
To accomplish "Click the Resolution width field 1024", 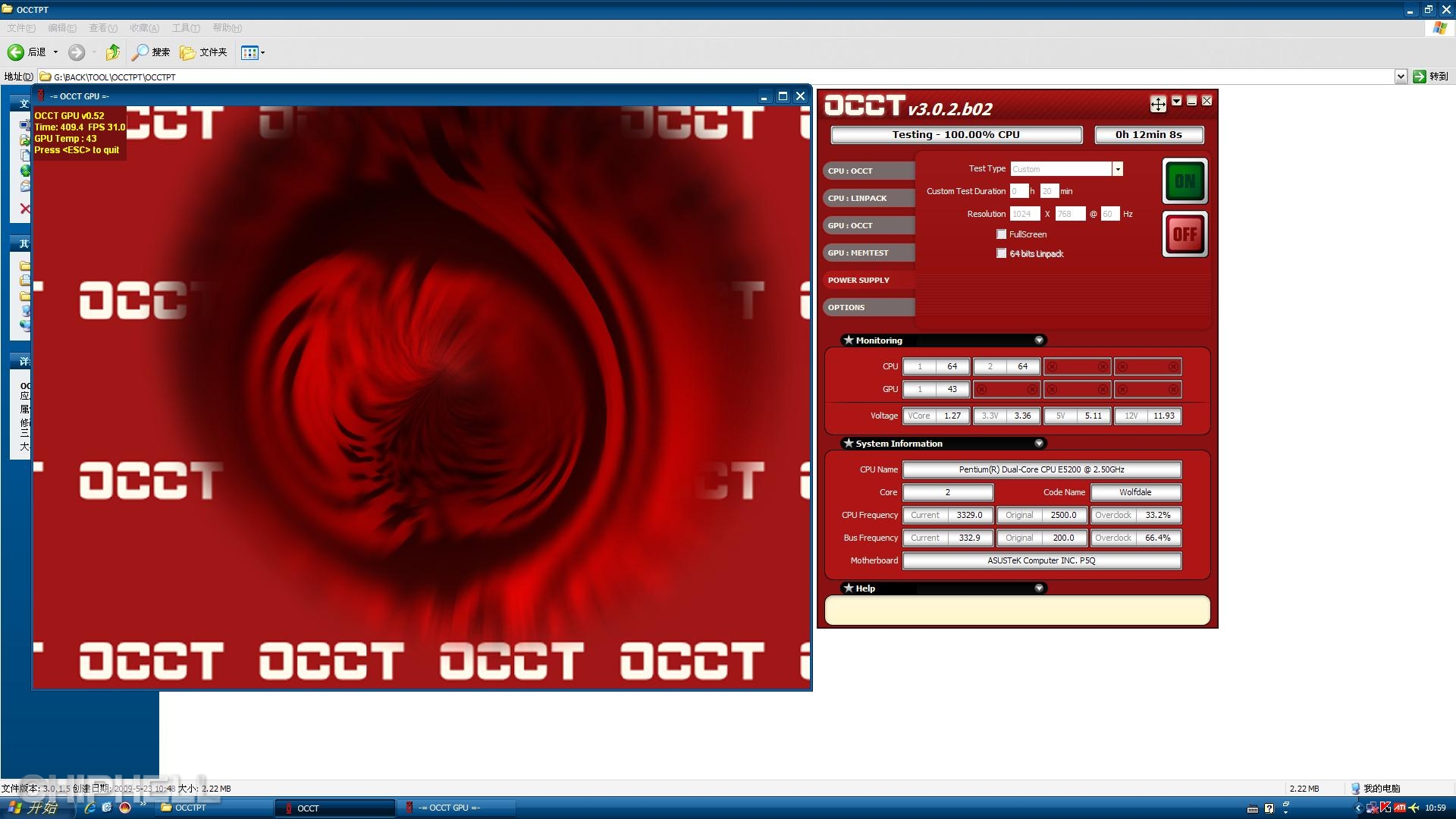I will [1025, 214].
